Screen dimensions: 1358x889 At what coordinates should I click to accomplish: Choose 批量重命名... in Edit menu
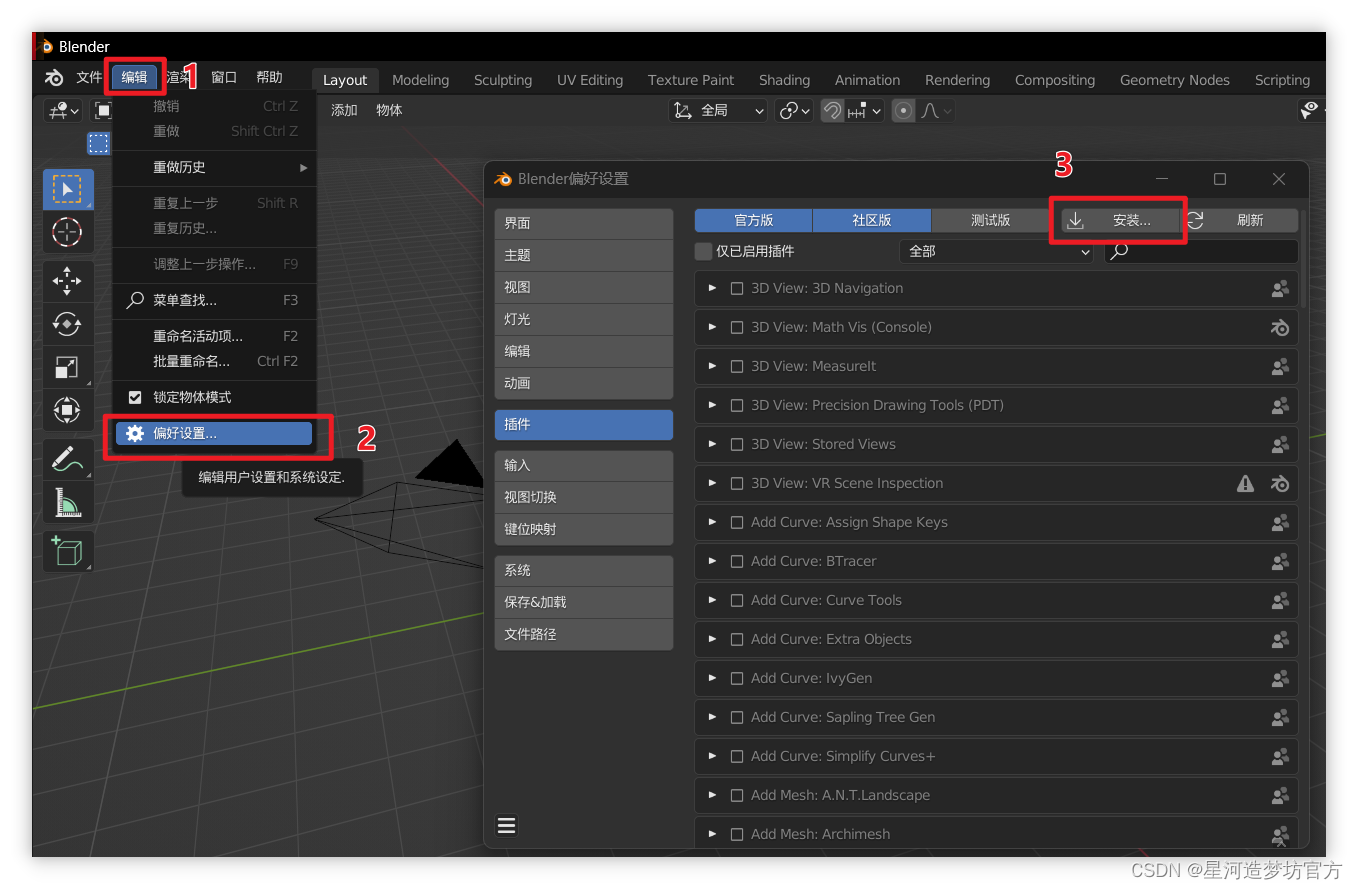tap(215, 361)
